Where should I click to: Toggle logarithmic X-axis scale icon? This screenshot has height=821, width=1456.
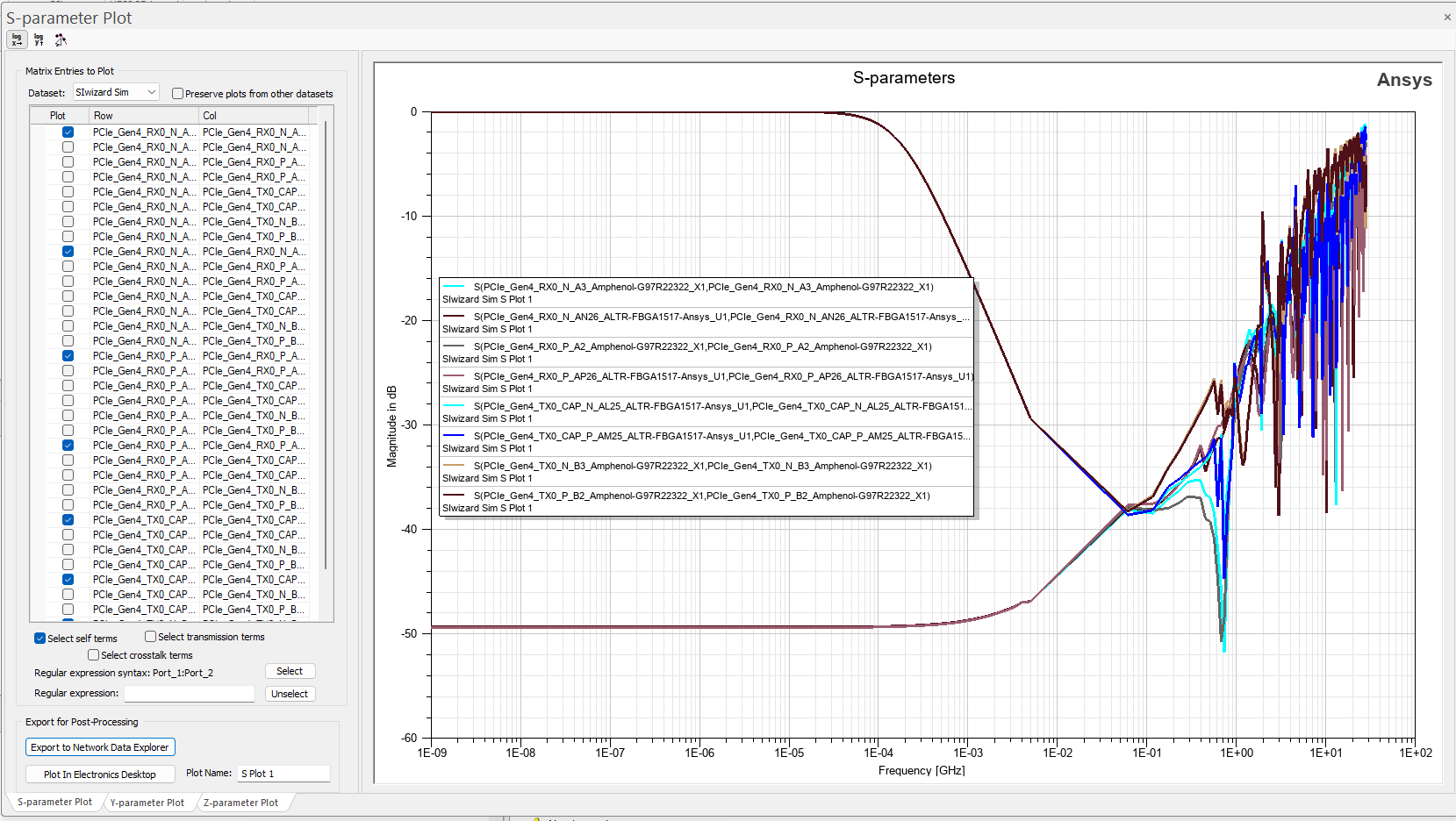(17, 39)
